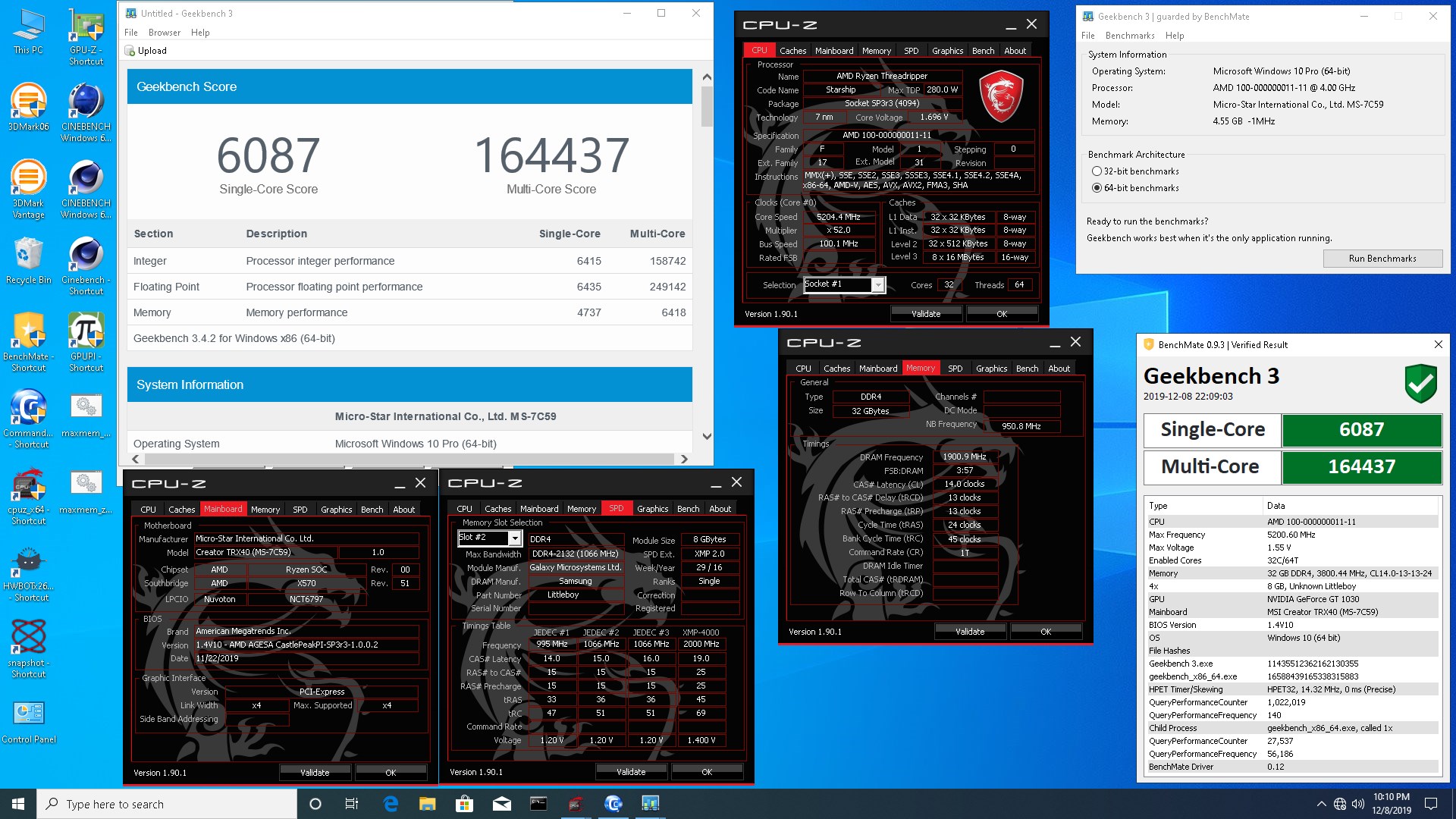The height and width of the screenshot is (819, 1456).
Task: Open the BenchMate Shortcut desktop icon
Action: point(28,343)
